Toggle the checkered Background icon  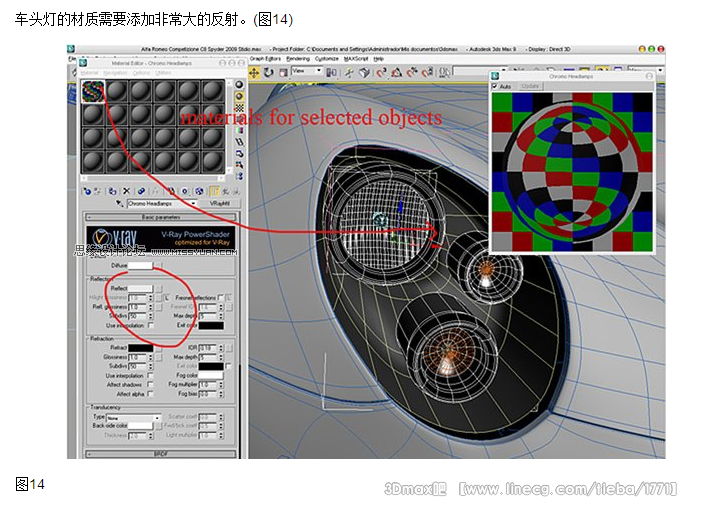coord(240,108)
